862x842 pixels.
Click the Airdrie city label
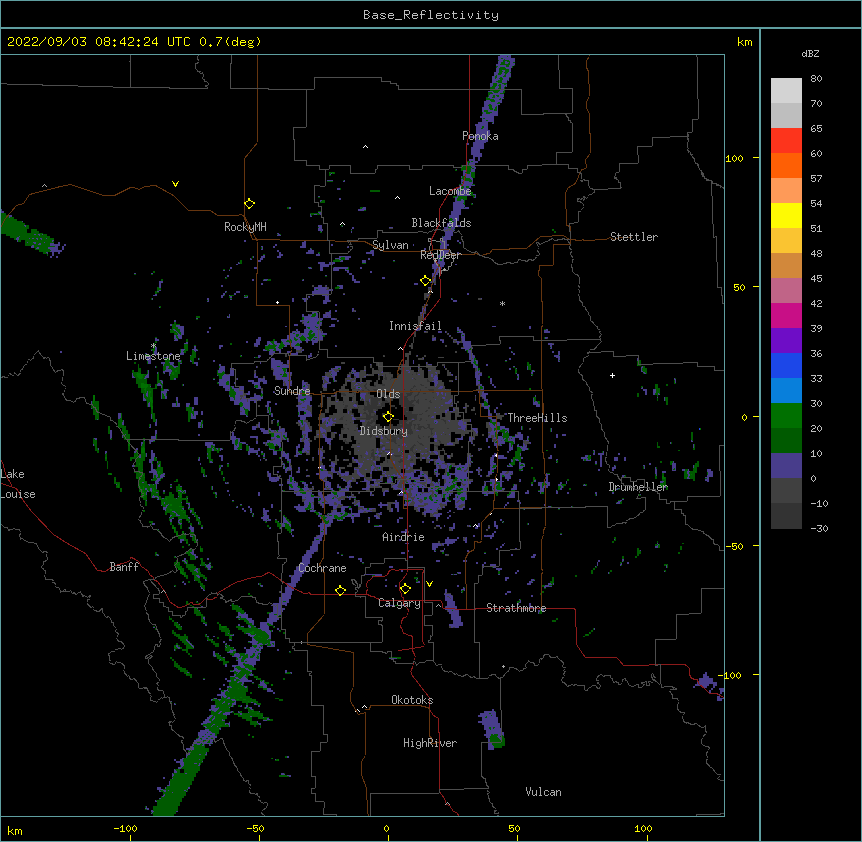coord(404,537)
